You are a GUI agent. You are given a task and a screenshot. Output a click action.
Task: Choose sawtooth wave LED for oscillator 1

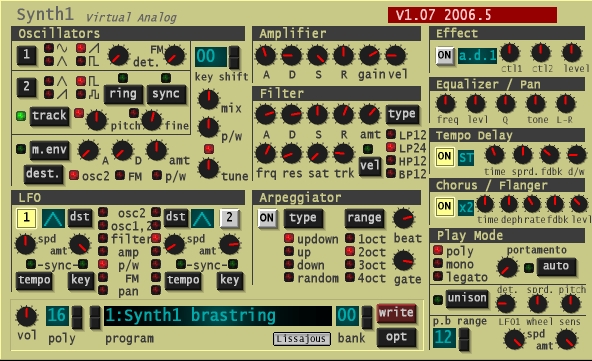pyautogui.click(x=81, y=48)
